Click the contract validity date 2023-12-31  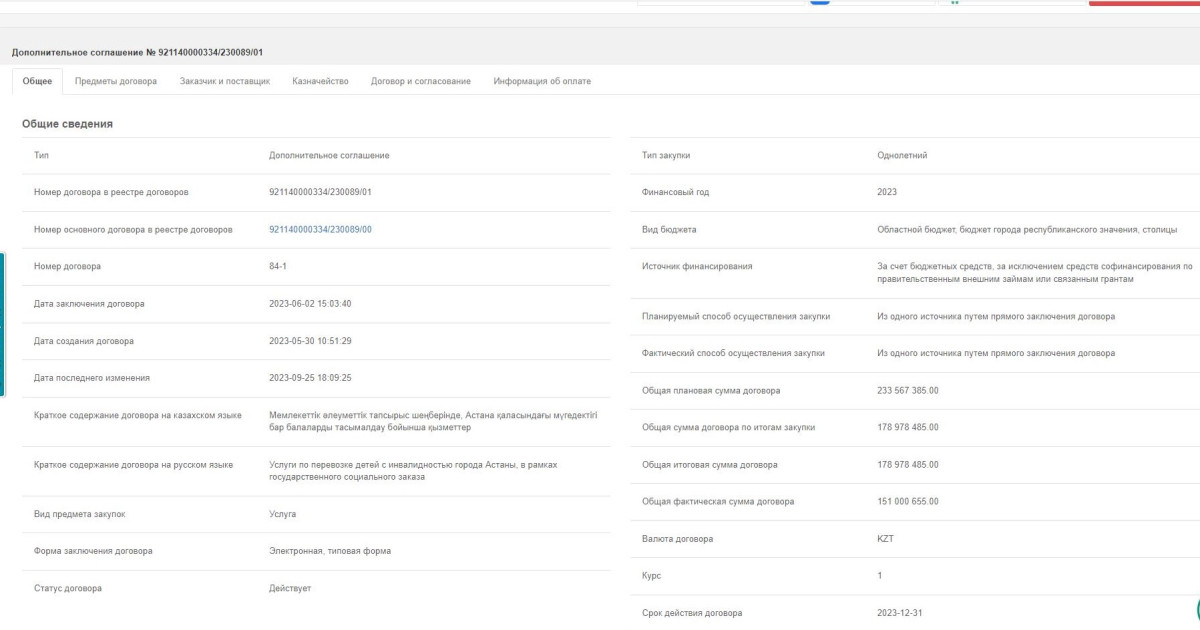[x=900, y=613]
